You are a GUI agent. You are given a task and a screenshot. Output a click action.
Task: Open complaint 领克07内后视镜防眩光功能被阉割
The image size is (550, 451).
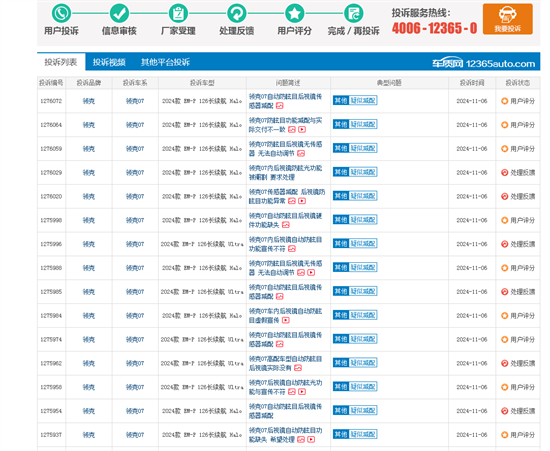point(286,173)
